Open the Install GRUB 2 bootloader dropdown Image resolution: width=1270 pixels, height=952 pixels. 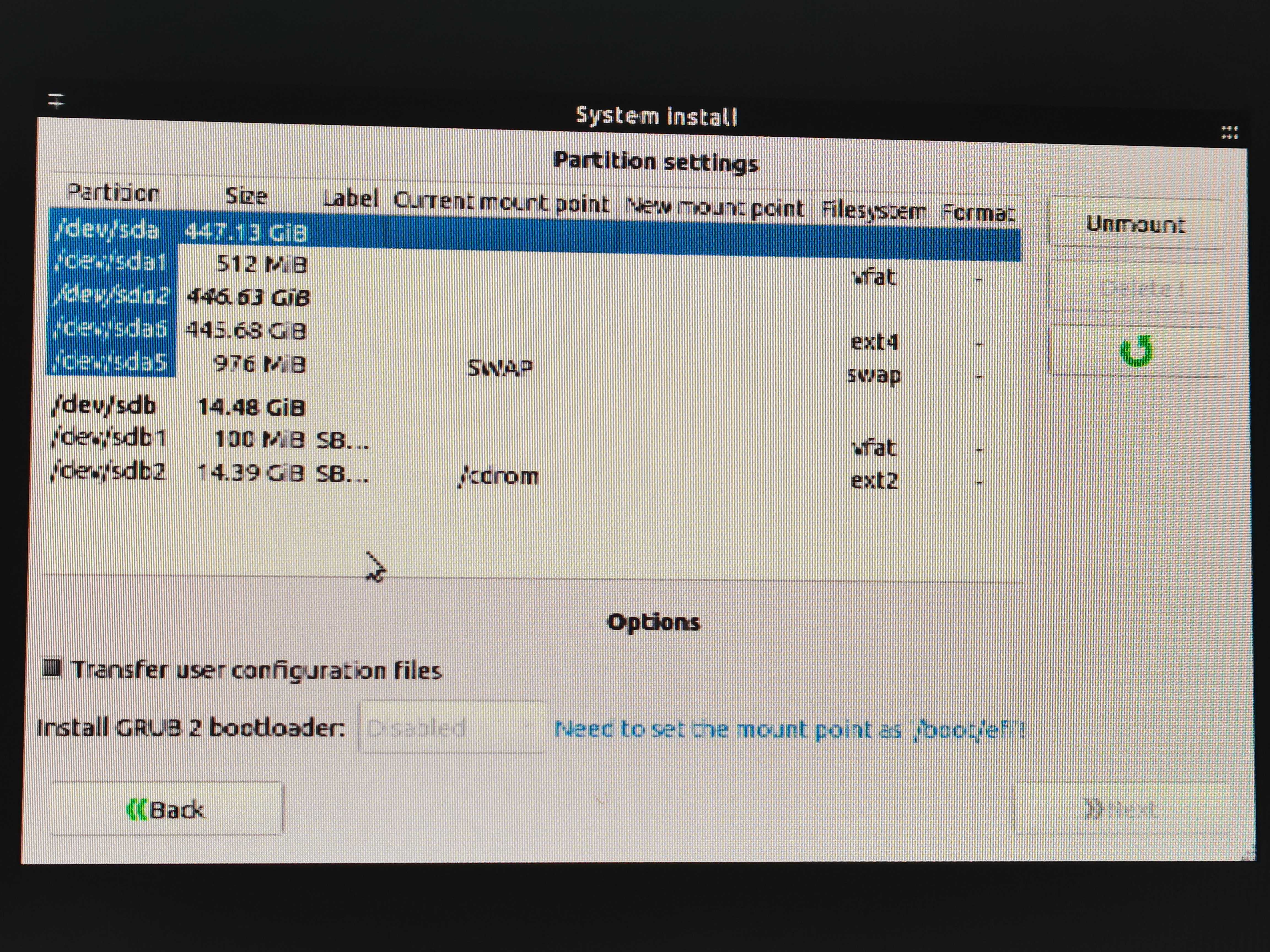pyautogui.click(x=451, y=727)
